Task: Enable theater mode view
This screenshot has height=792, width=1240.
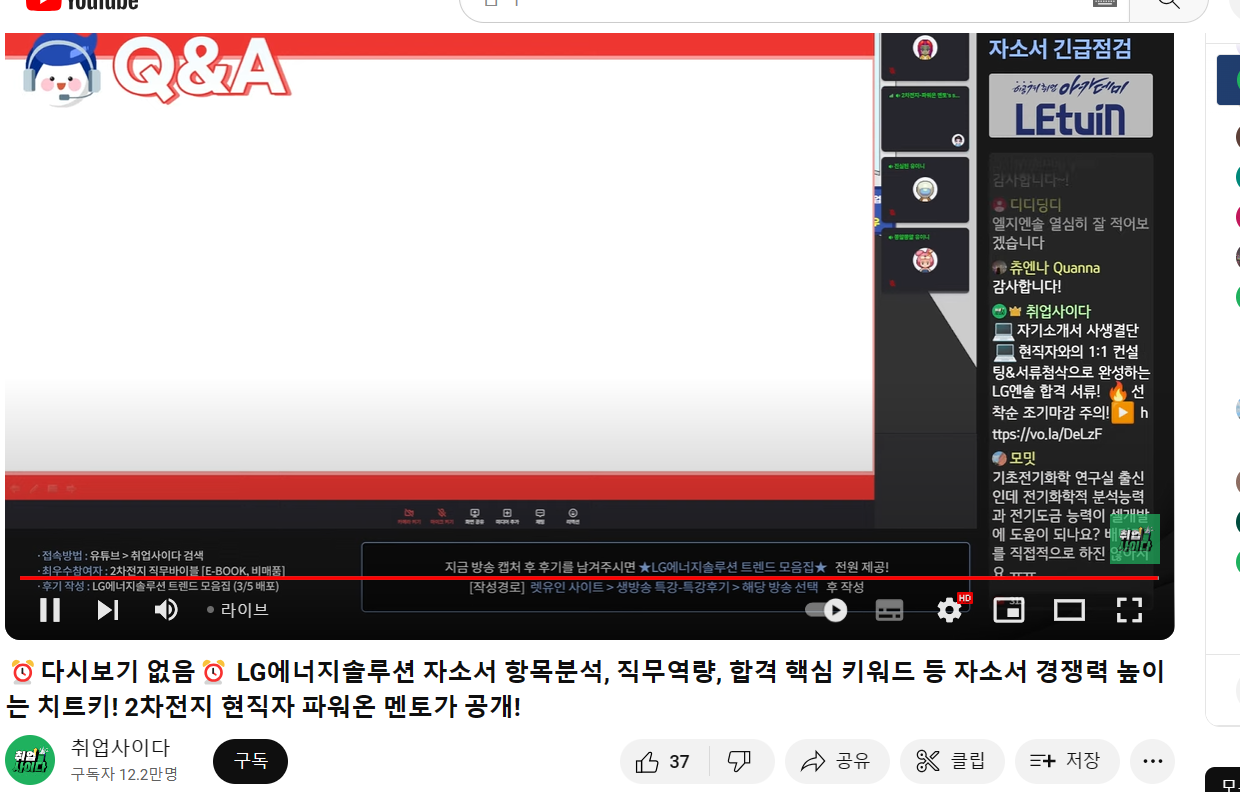Action: pos(1069,610)
